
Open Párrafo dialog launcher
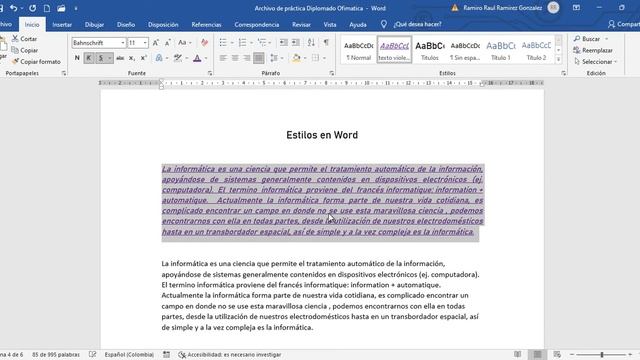pos(331,73)
